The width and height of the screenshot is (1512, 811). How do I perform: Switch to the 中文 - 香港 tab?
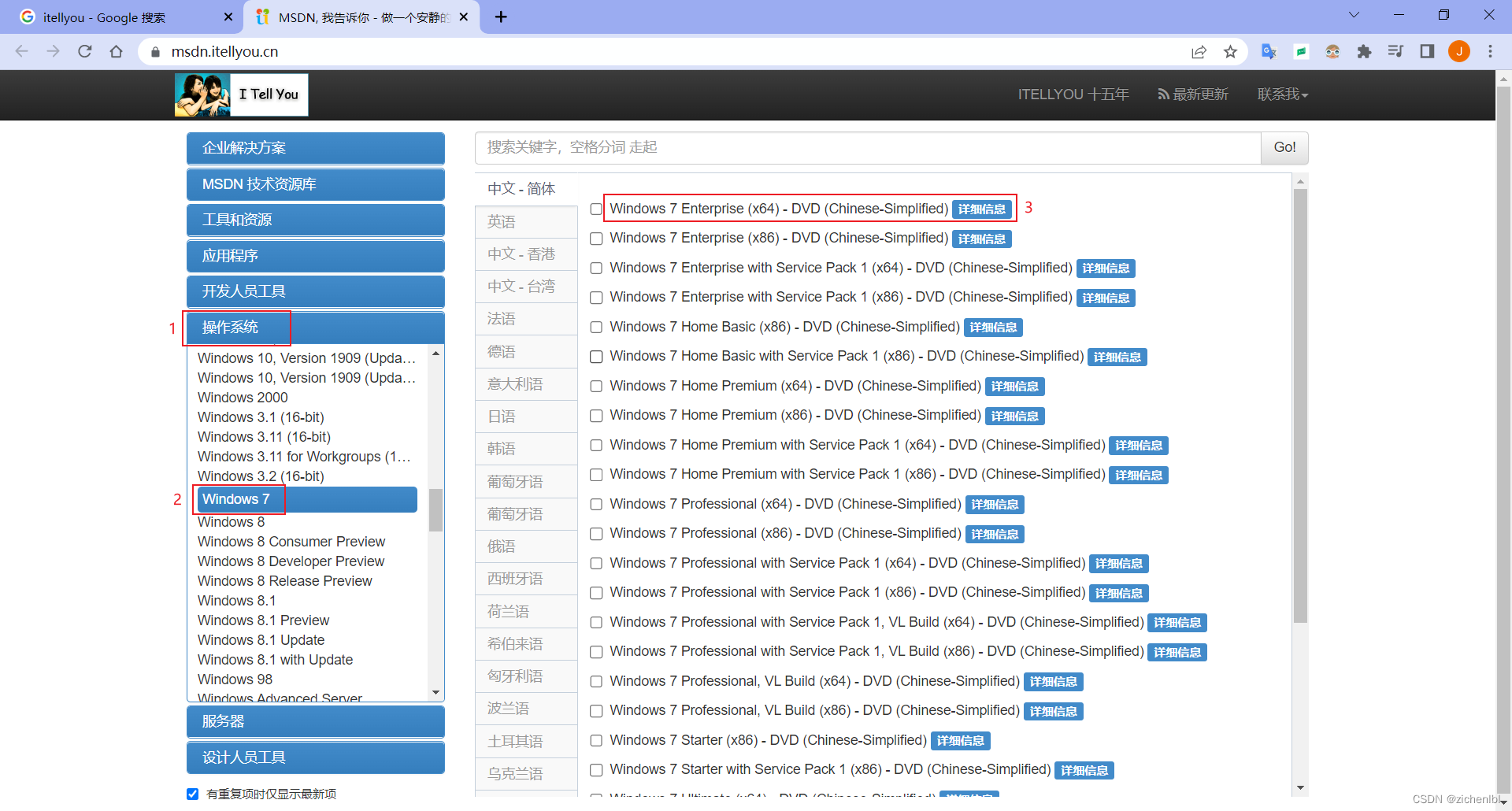point(526,254)
